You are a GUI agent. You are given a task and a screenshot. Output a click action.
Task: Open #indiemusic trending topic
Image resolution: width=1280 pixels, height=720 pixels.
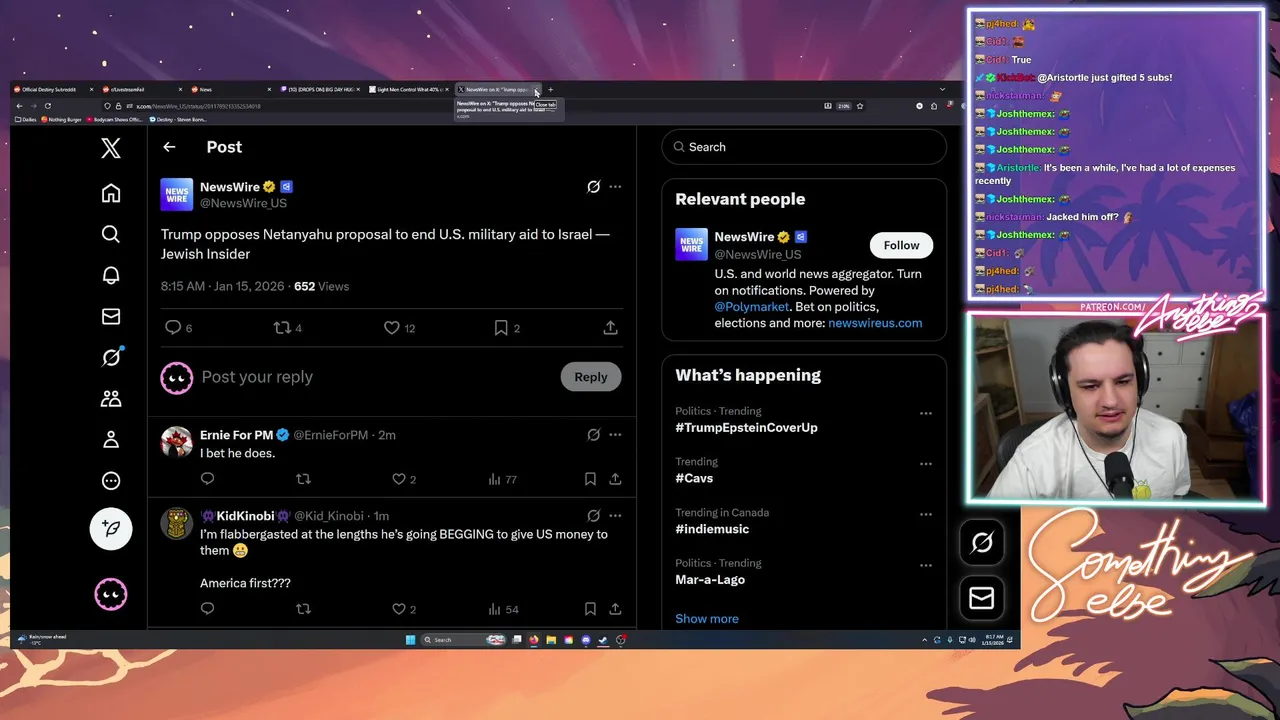click(x=712, y=529)
